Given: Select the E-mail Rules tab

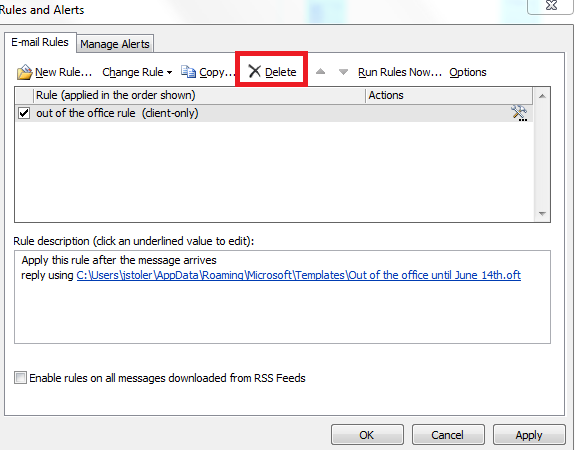Looking at the screenshot, I should (x=40, y=42).
